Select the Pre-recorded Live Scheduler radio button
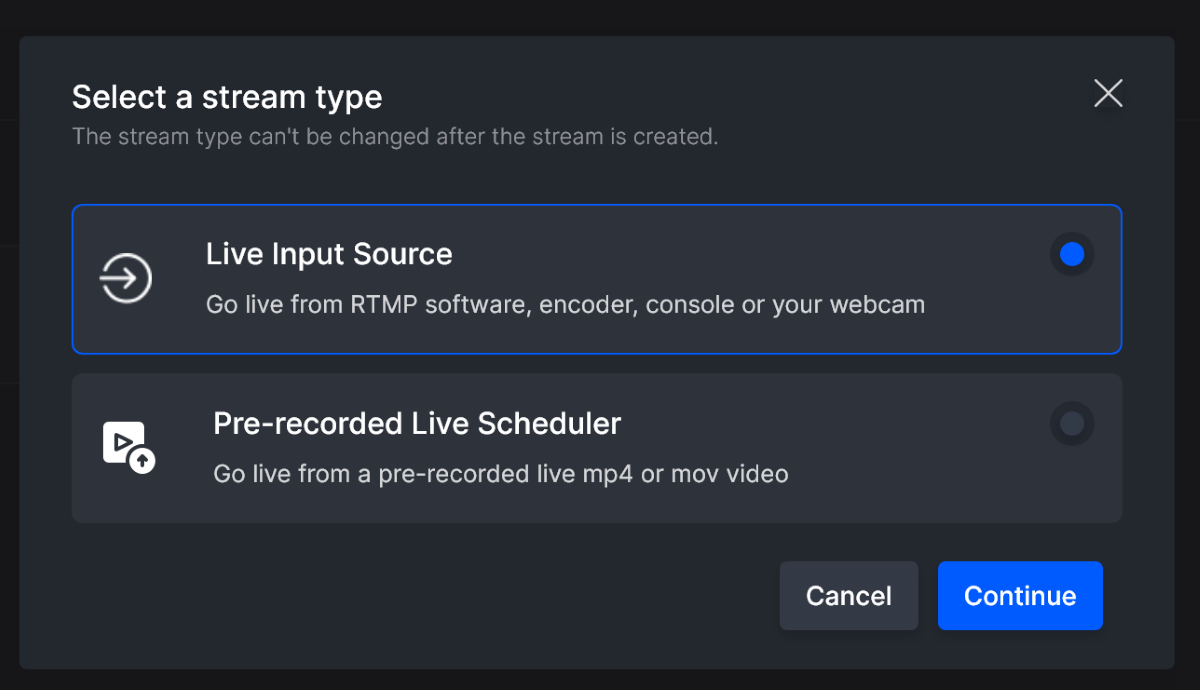The height and width of the screenshot is (690, 1200). tap(1072, 424)
